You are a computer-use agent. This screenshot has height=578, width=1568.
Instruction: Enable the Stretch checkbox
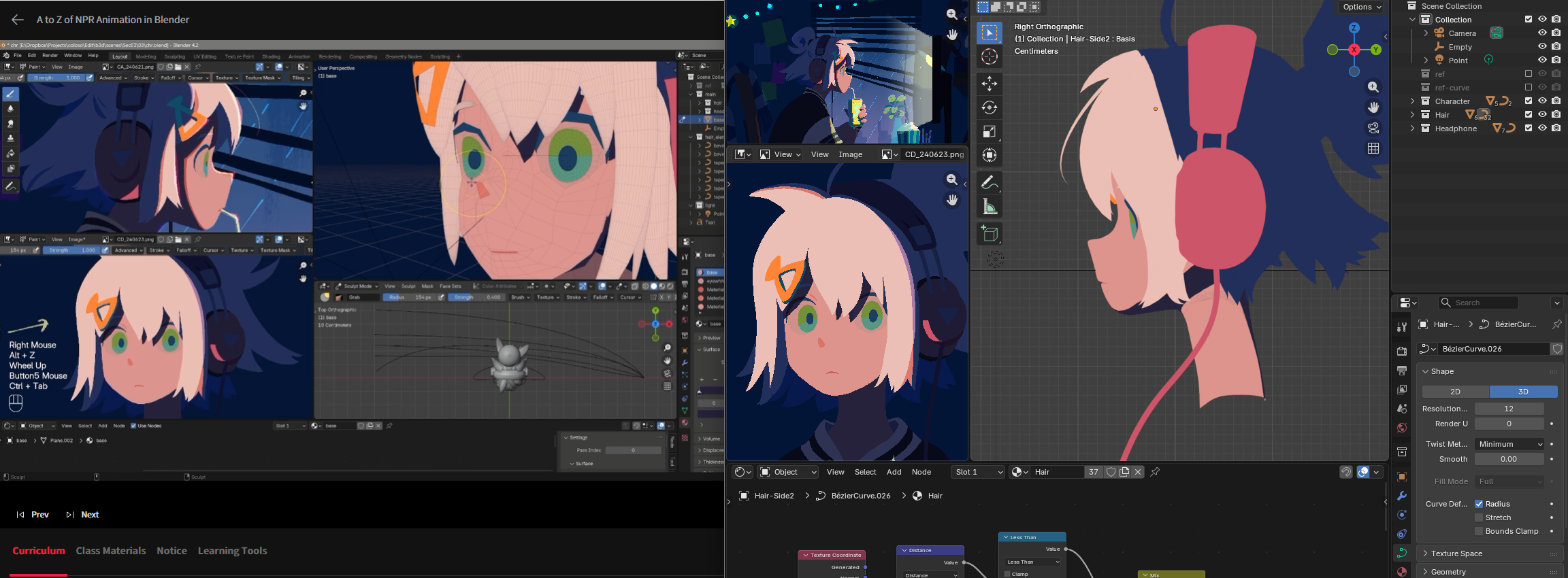coord(1479,517)
